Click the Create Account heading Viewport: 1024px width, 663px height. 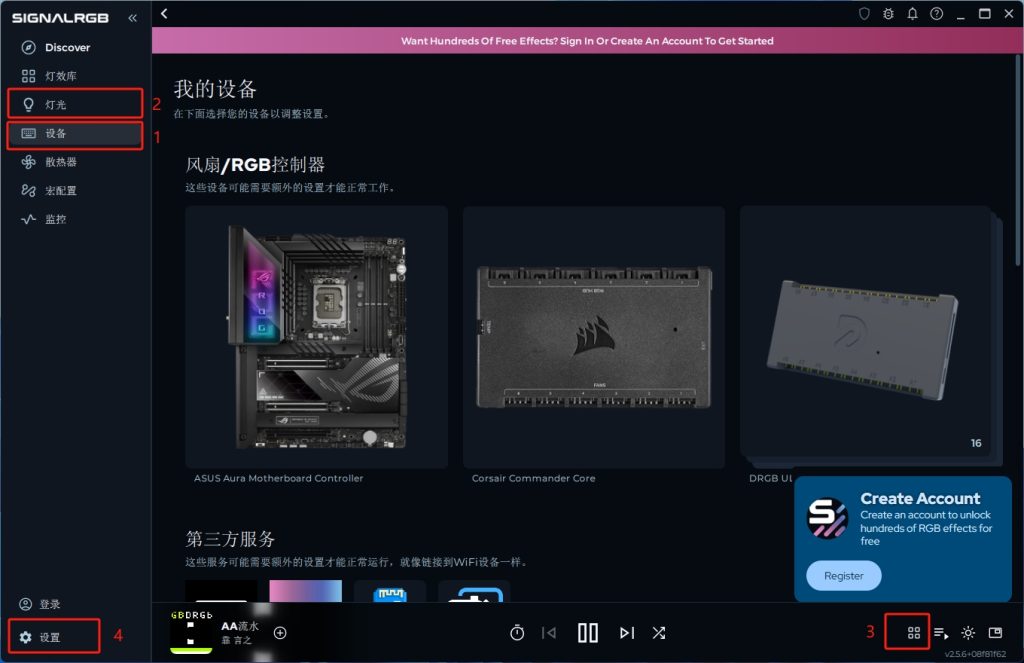[x=920, y=498]
